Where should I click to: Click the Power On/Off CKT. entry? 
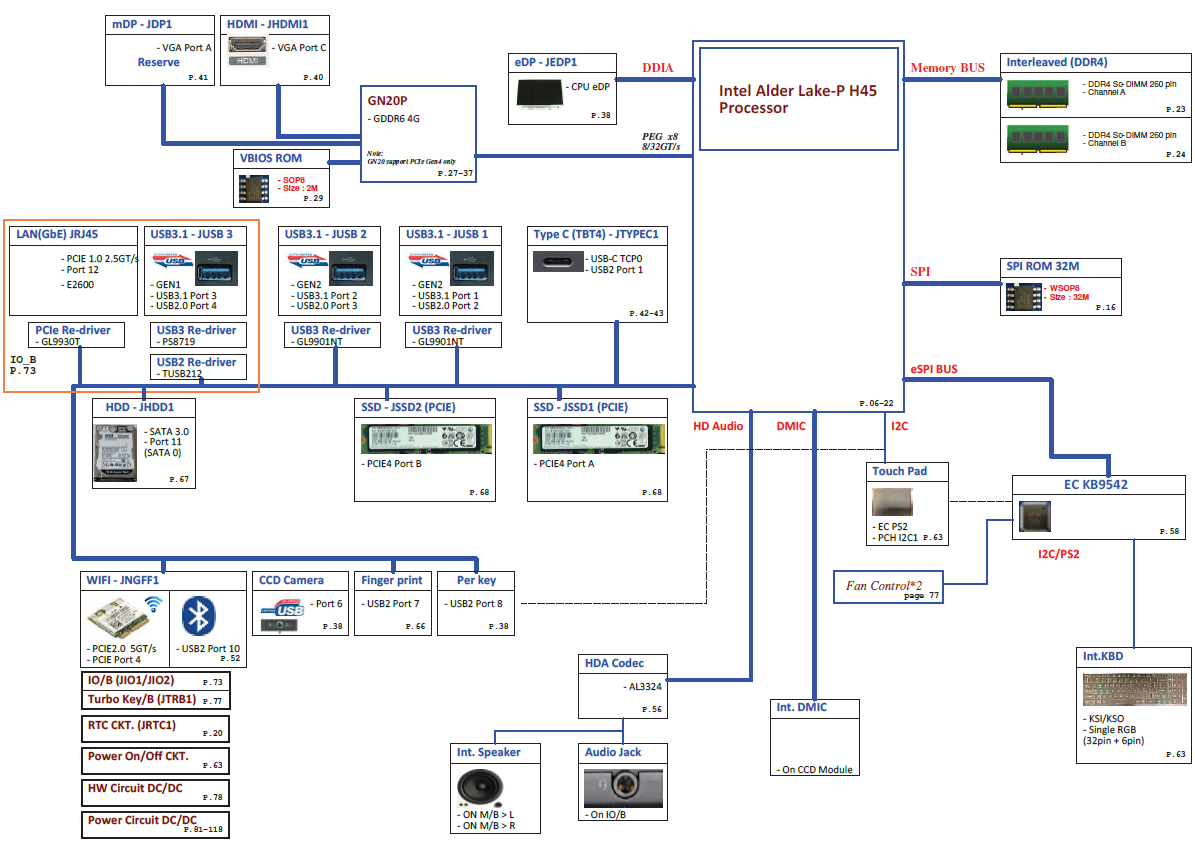pyautogui.click(x=155, y=761)
